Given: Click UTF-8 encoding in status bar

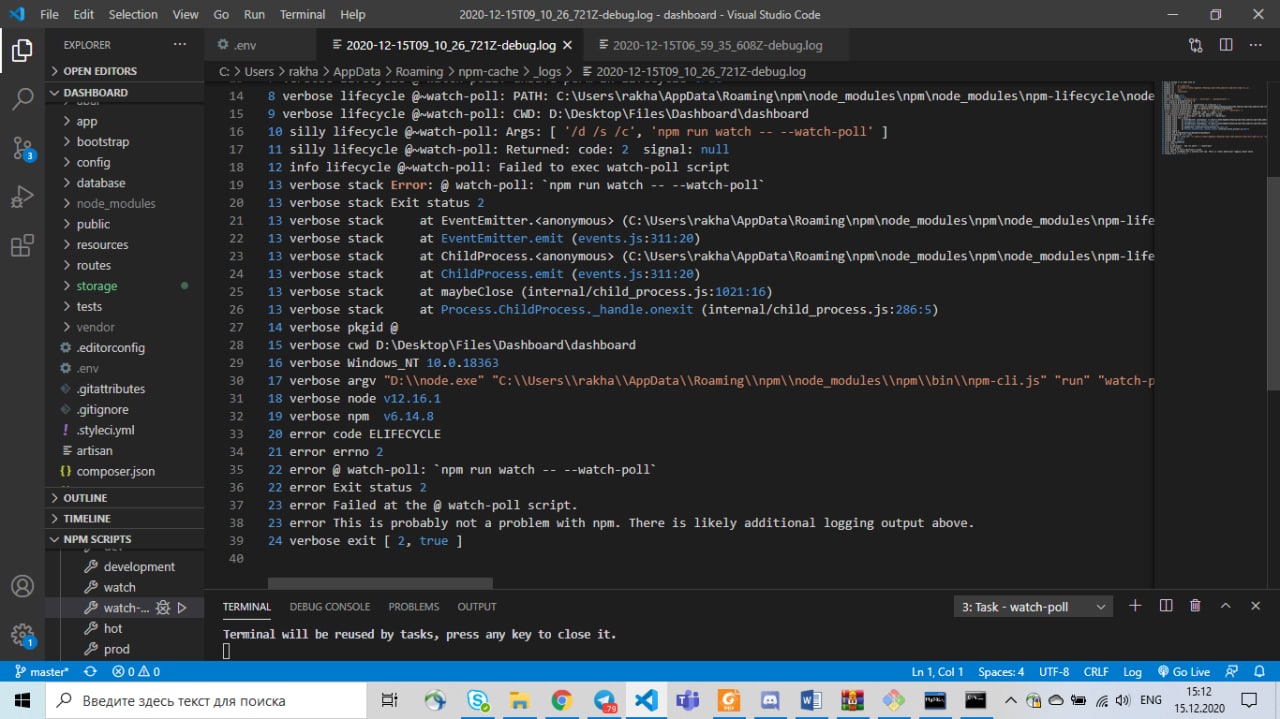Looking at the screenshot, I should coord(1054,672).
